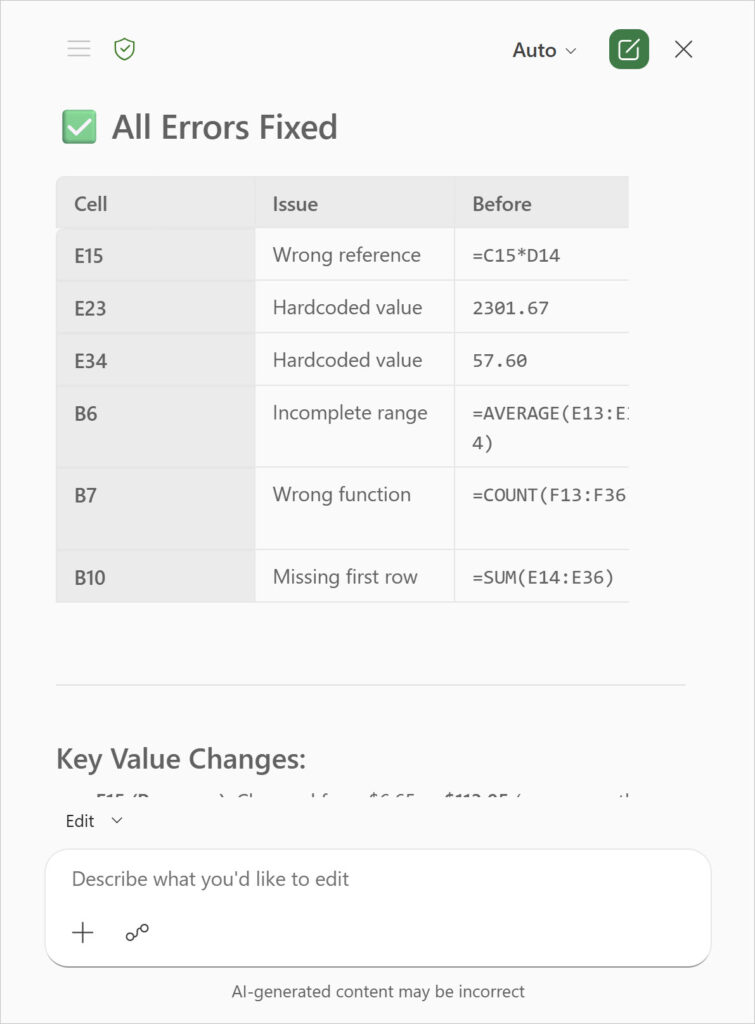This screenshot has height=1024, width=755.
Task: Click the 'Wrong function' issue text
Action: click(341, 494)
